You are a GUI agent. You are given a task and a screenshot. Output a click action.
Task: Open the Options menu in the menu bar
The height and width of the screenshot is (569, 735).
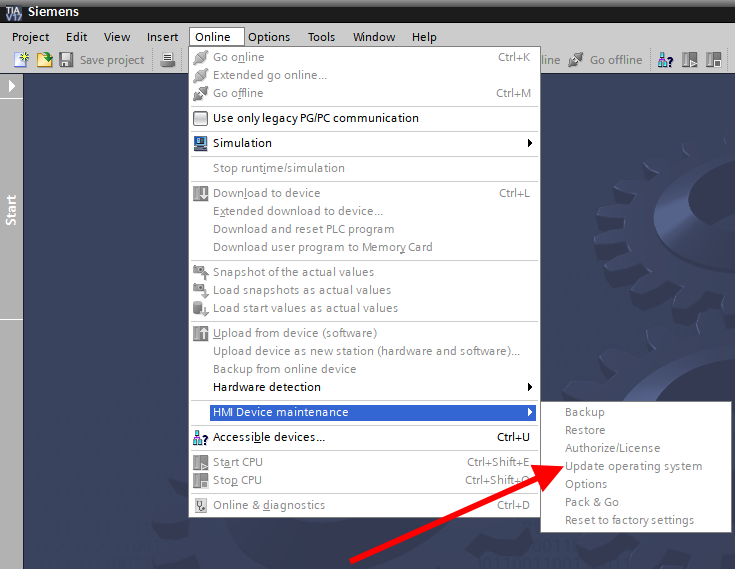[269, 37]
